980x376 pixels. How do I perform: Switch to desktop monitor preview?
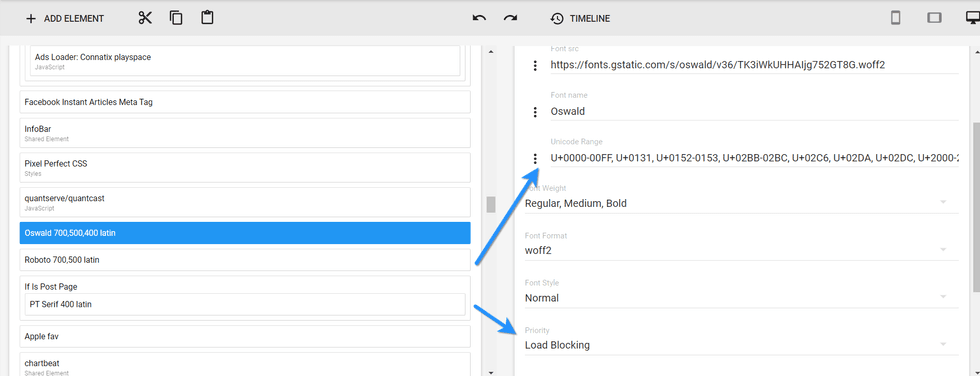[972, 18]
